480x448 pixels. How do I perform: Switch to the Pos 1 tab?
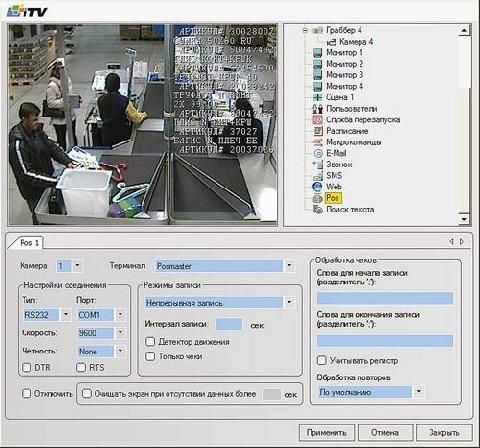(x=29, y=243)
